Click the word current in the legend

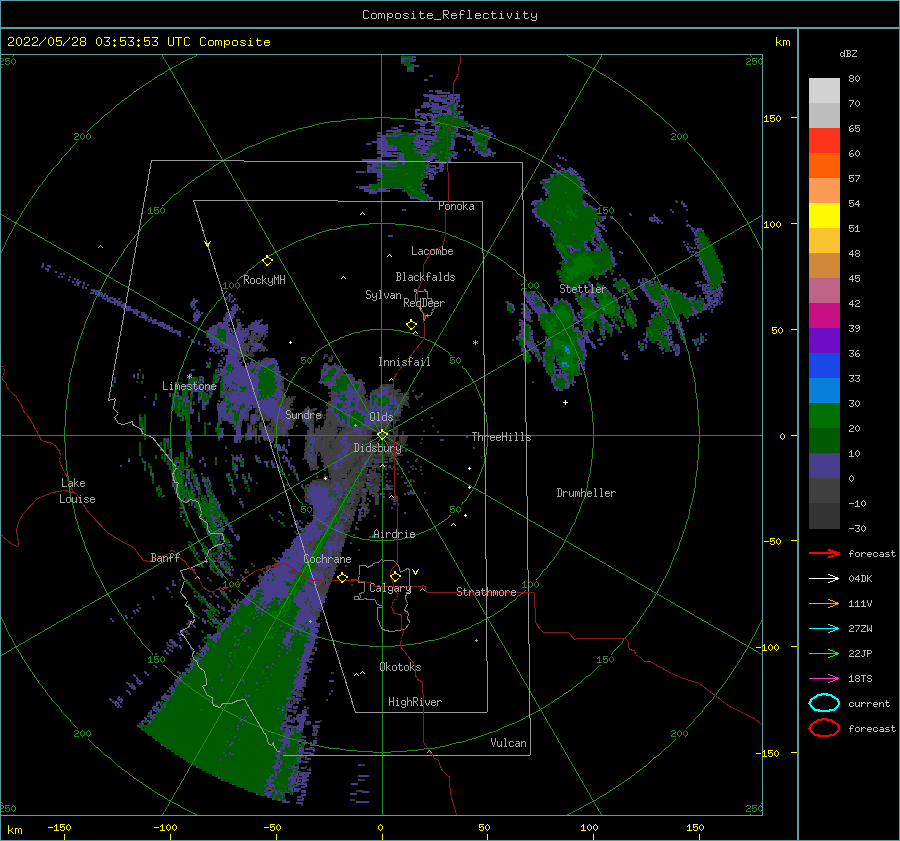[x=869, y=703]
